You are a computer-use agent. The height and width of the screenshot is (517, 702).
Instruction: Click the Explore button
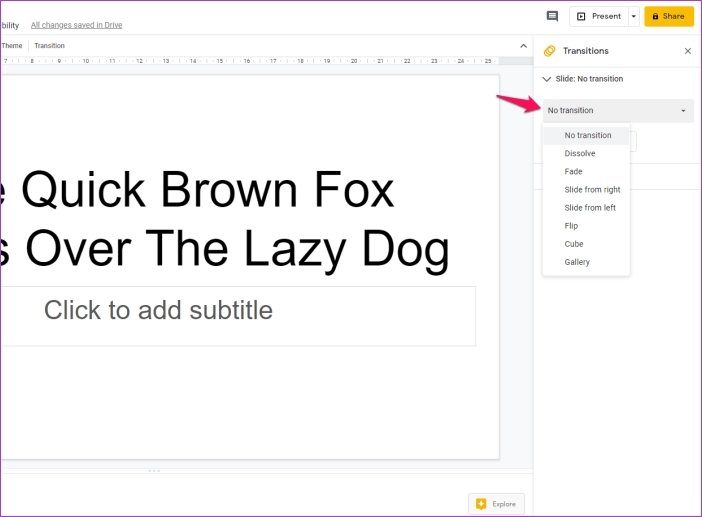point(496,504)
